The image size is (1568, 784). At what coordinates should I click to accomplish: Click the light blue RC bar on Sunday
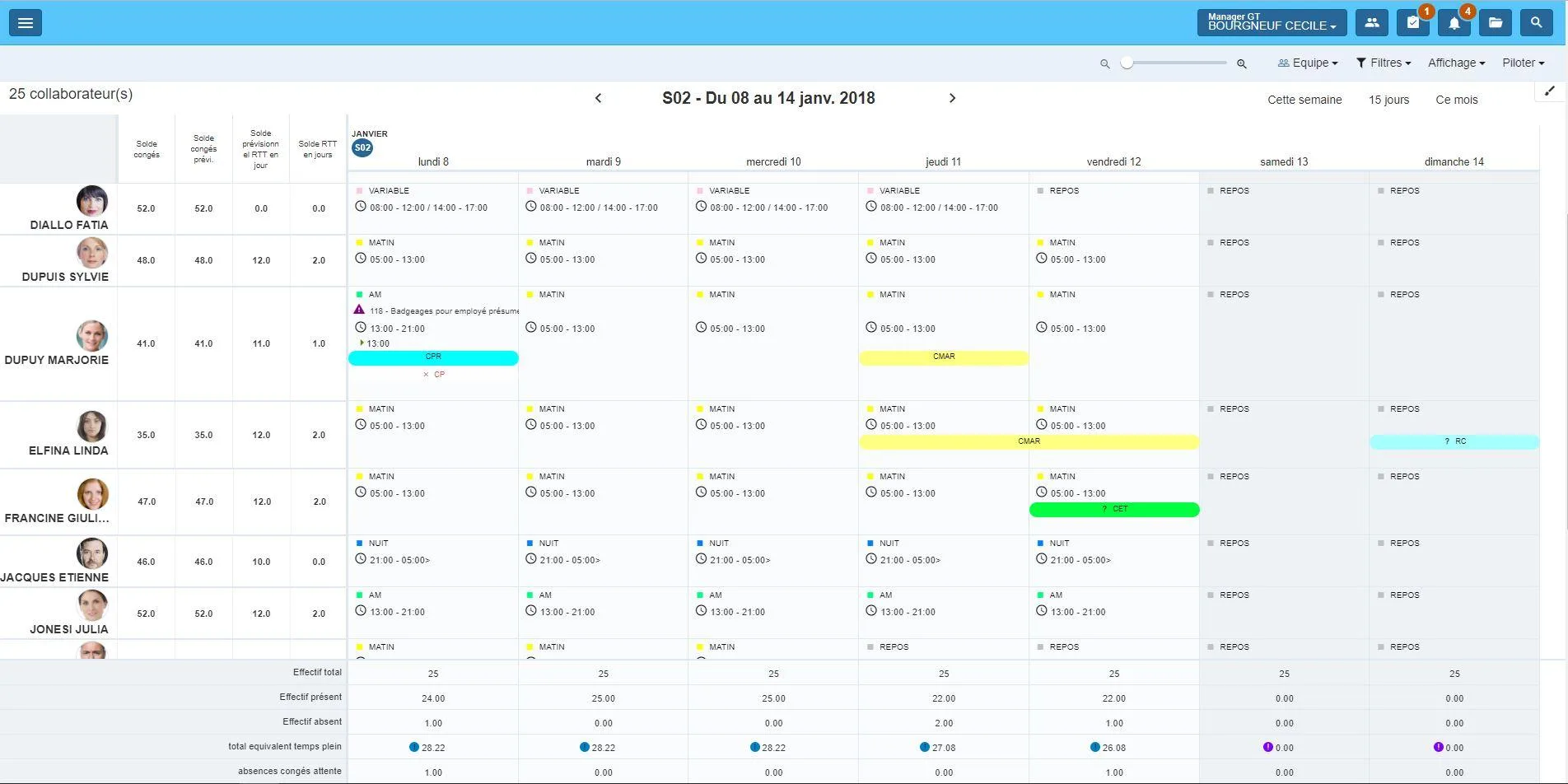tap(1454, 442)
